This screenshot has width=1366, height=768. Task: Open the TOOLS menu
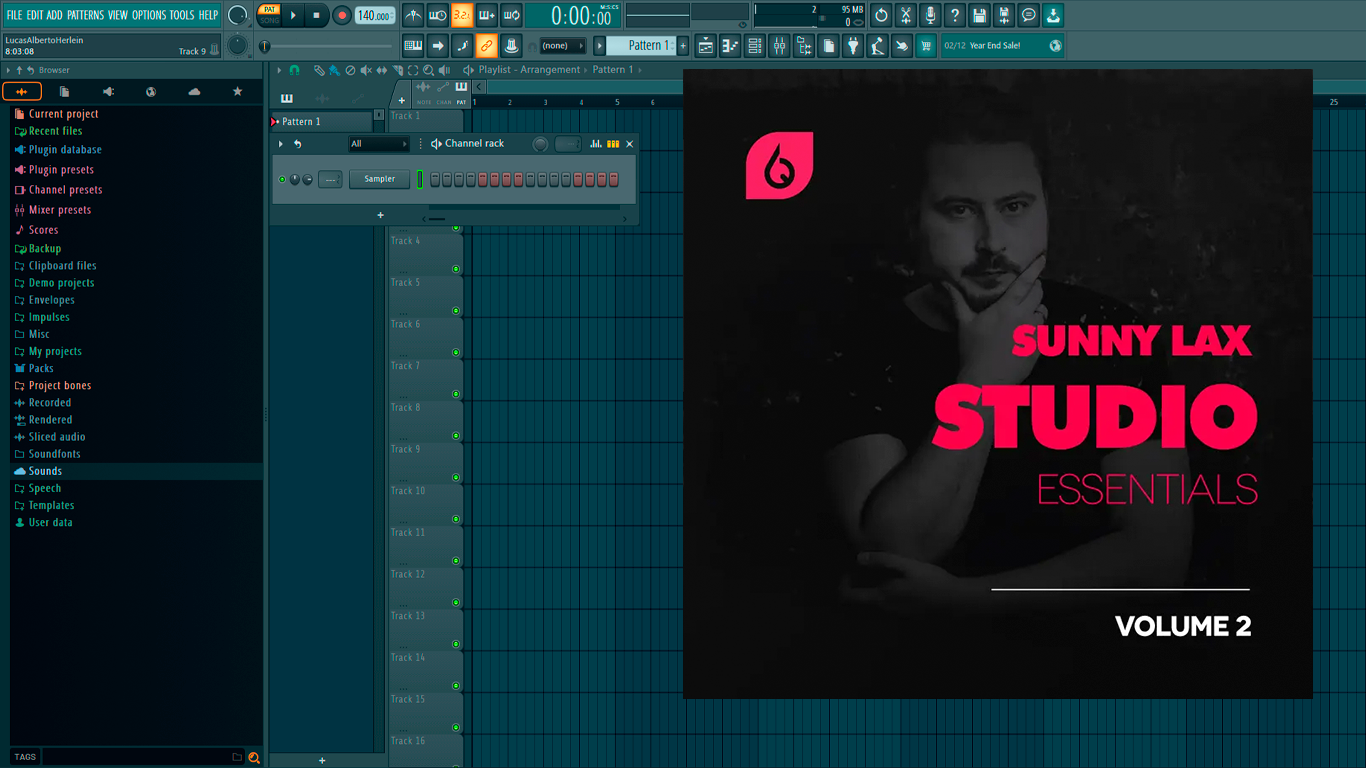tap(182, 15)
